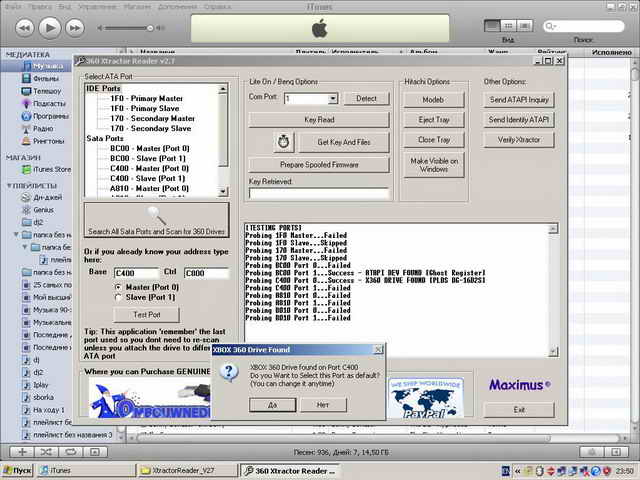Click the PayPal world map banner
This screenshot has width=640, height=480.
[426, 398]
